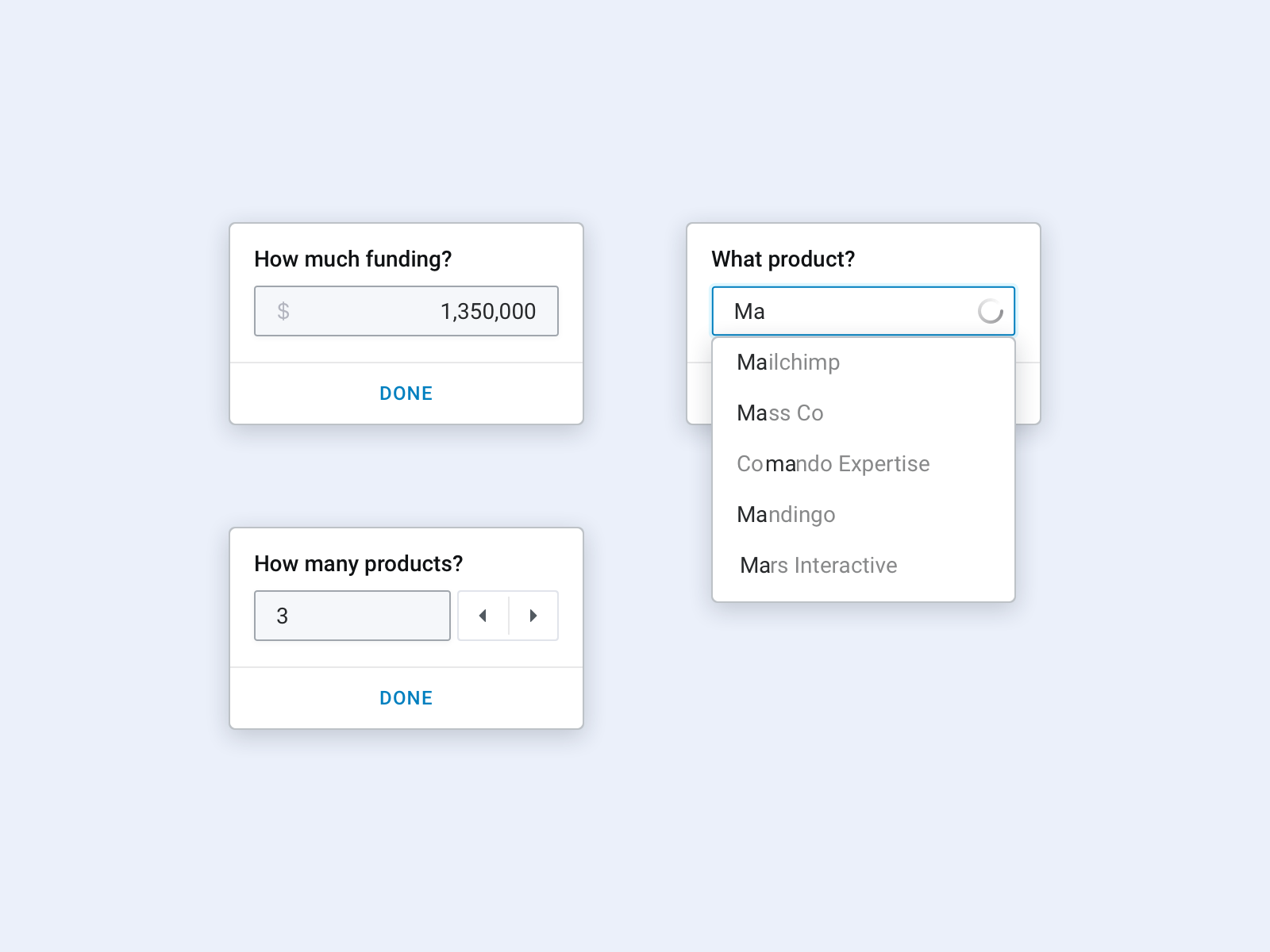Screen dimensions: 1270x952
Task: Click DONE under the funding question
Action: click(406, 393)
